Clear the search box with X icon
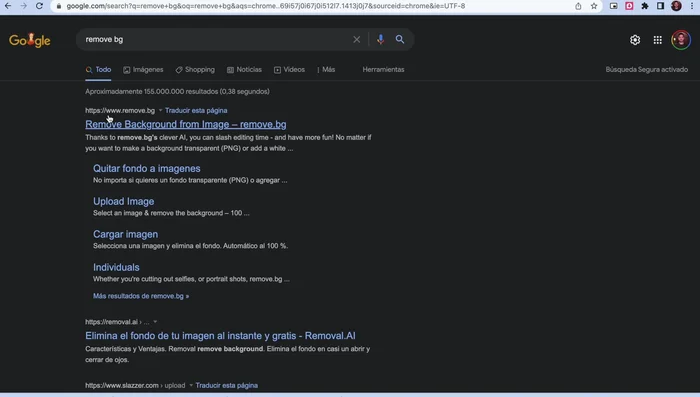The width and height of the screenshot is (700, 397). tap(356, 40)
